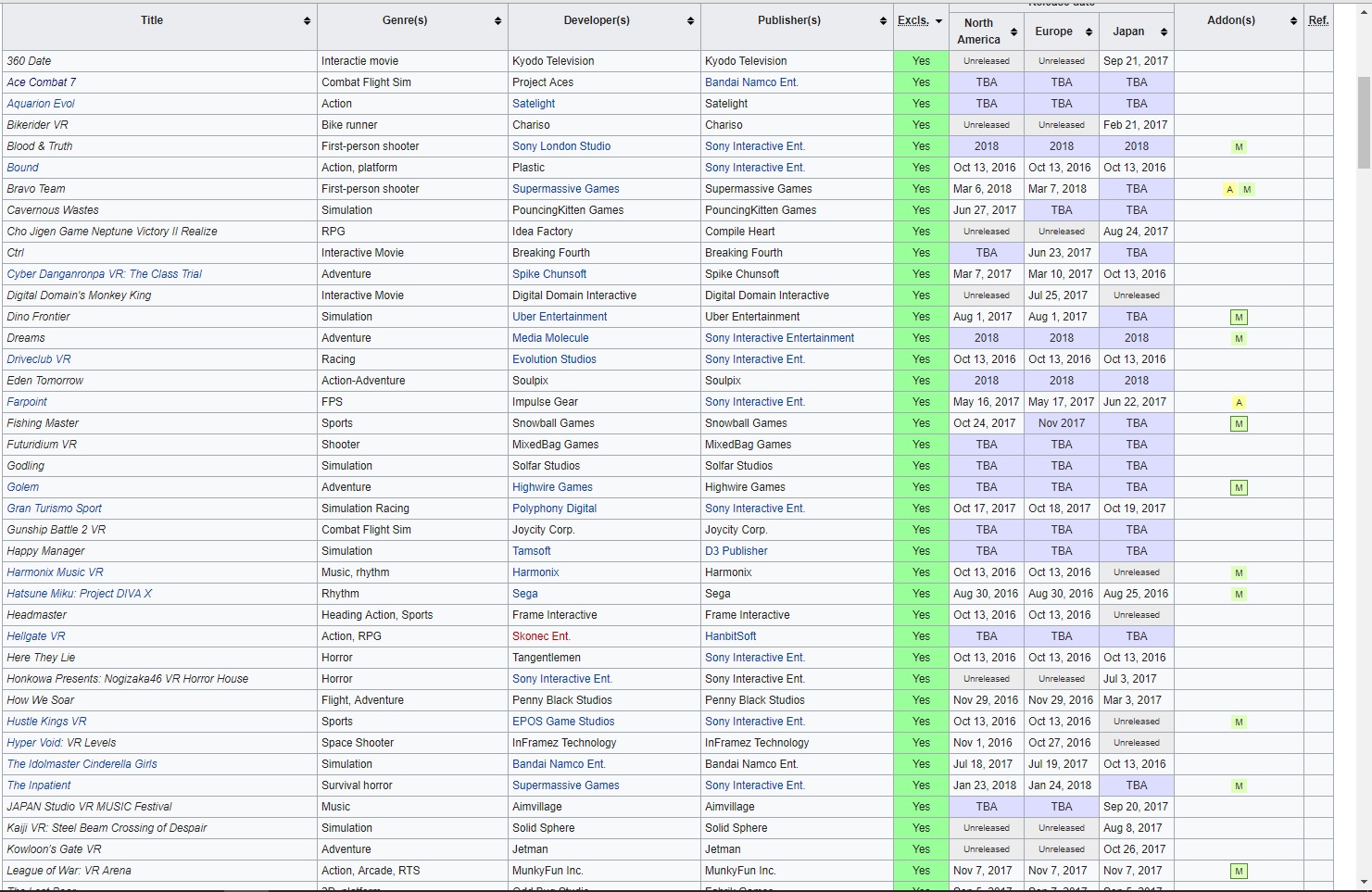This screenshot has width=1372, height=892.
Task: Click the M addon badge in Golem row
Action: point(1239,487)
